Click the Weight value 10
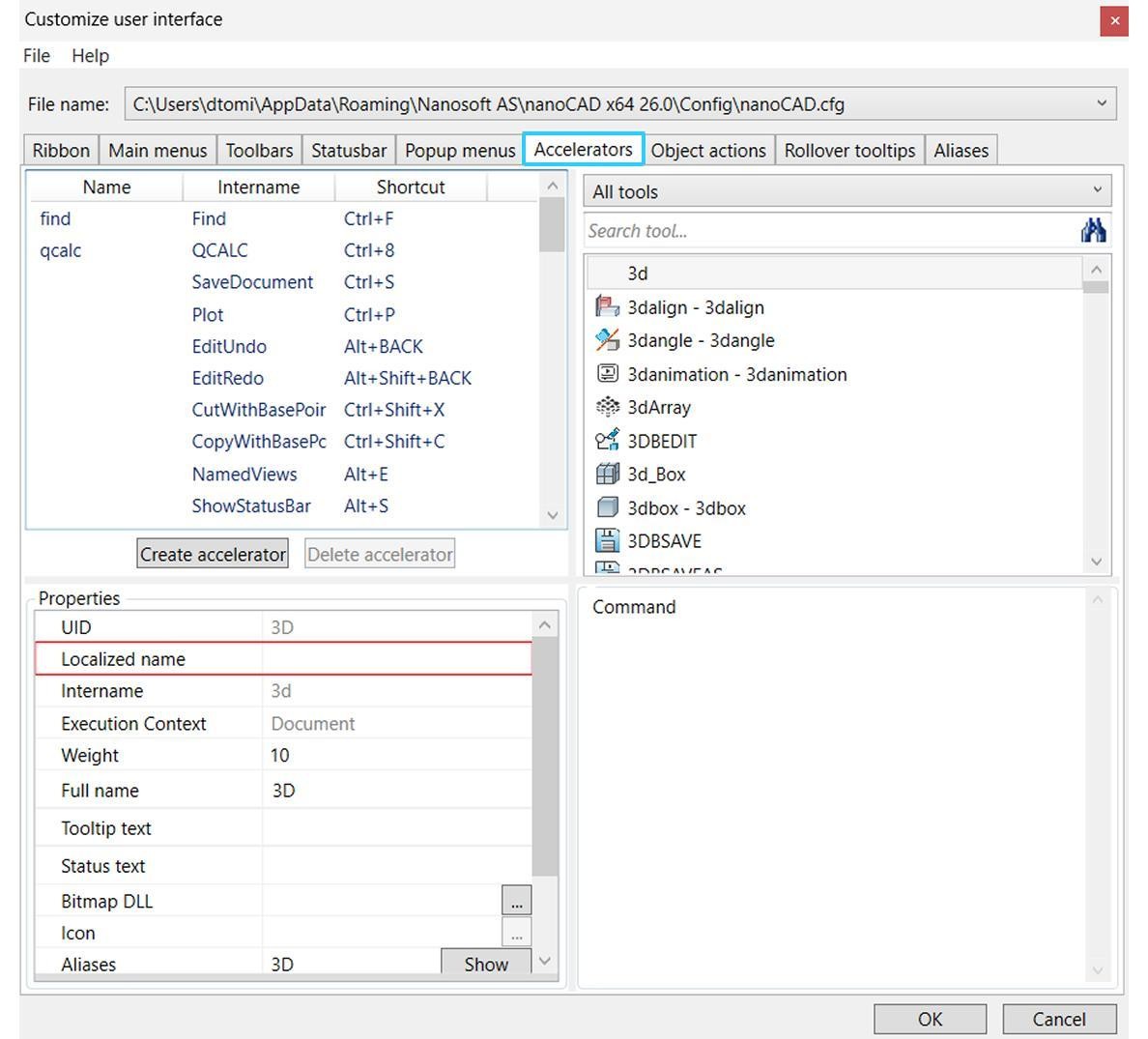The width and height of the screenshot is (1148, 1039). [x=279, y=755]
